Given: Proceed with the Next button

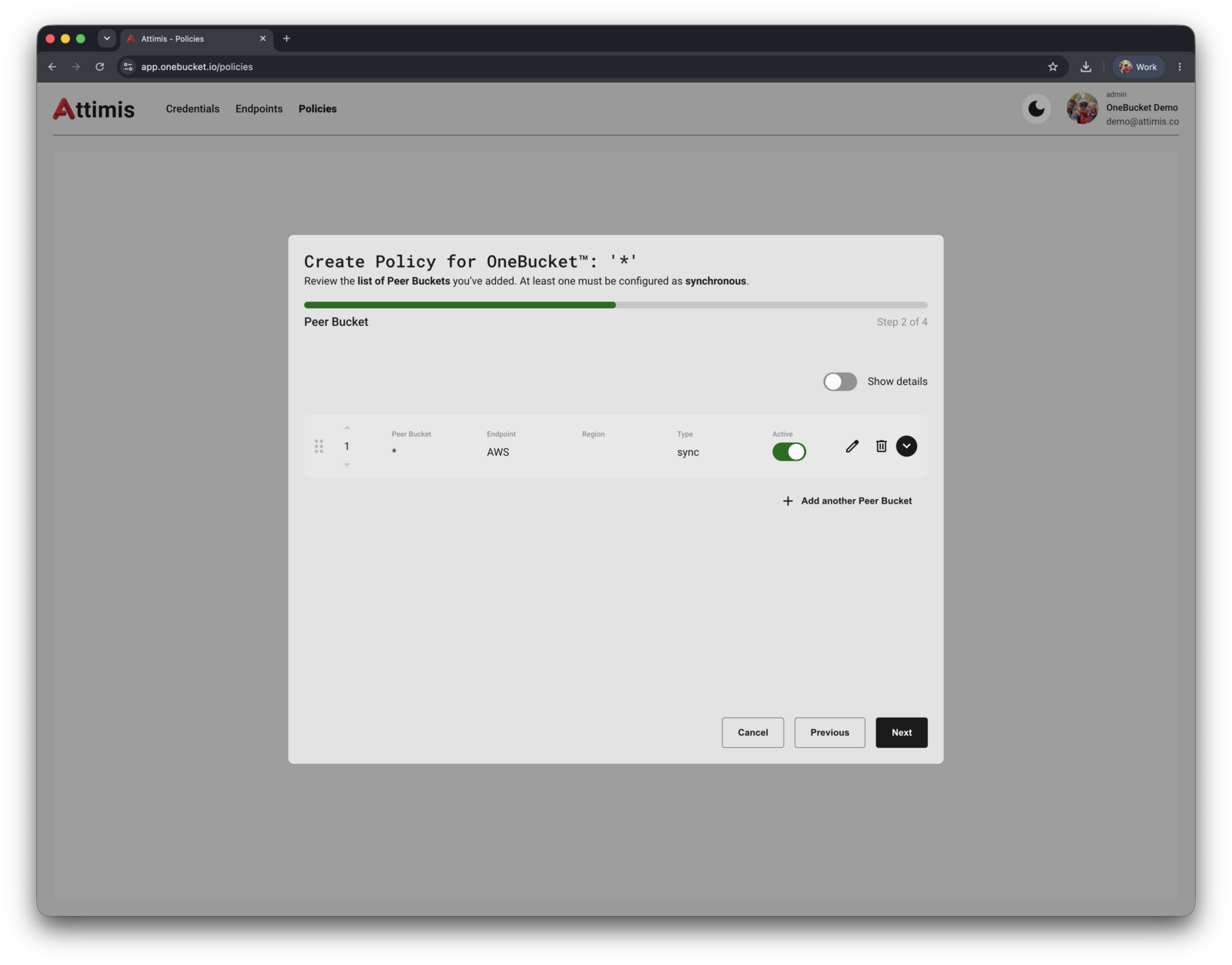Looking at the screenshot, I should pyautogui.click(x=901, y=732).
